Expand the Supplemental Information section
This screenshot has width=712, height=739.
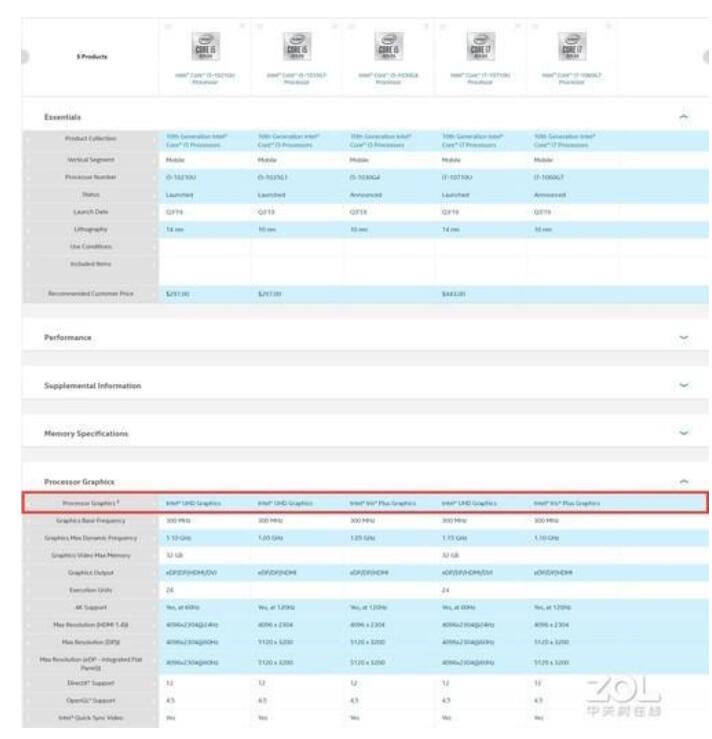click(x=684, y=385)
